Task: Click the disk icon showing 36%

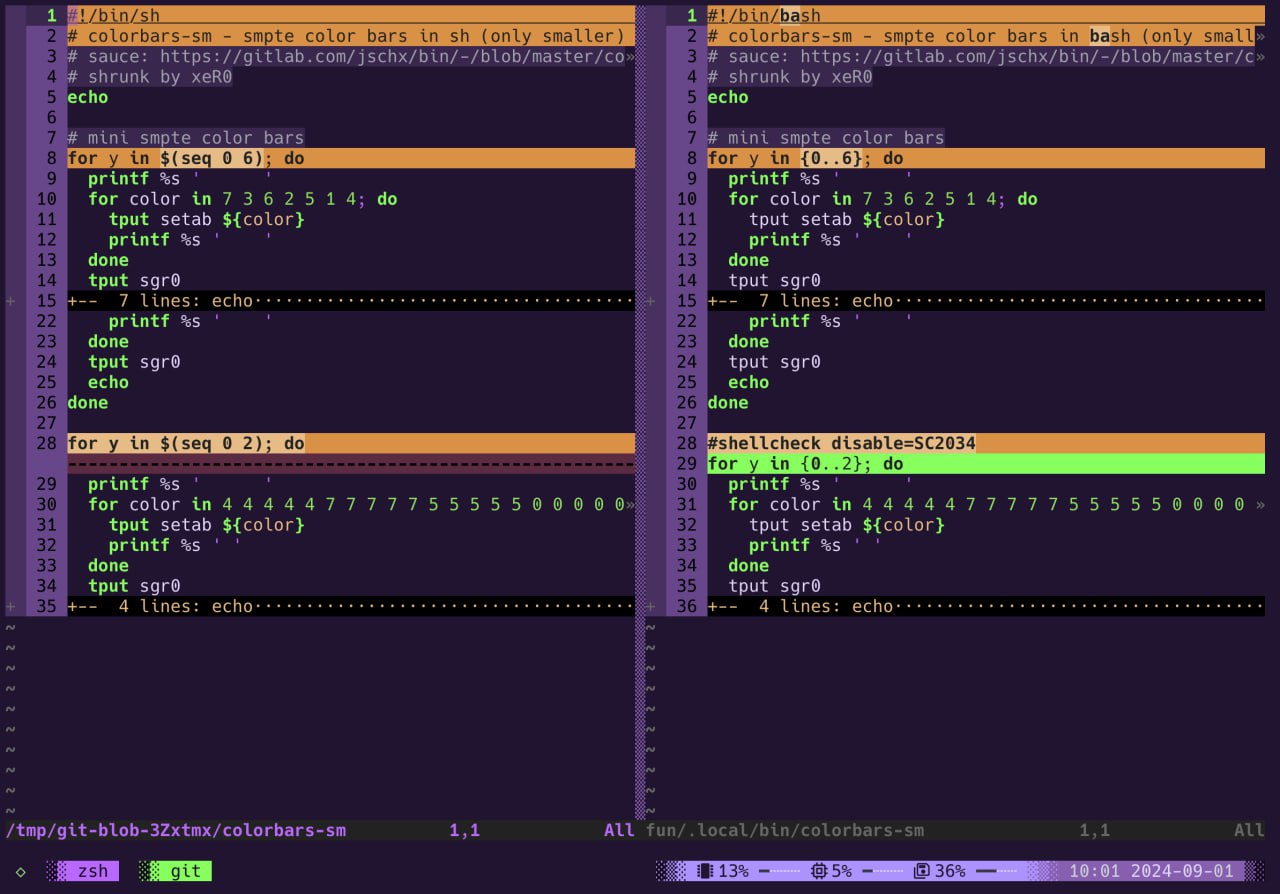Action: point(922,871)
